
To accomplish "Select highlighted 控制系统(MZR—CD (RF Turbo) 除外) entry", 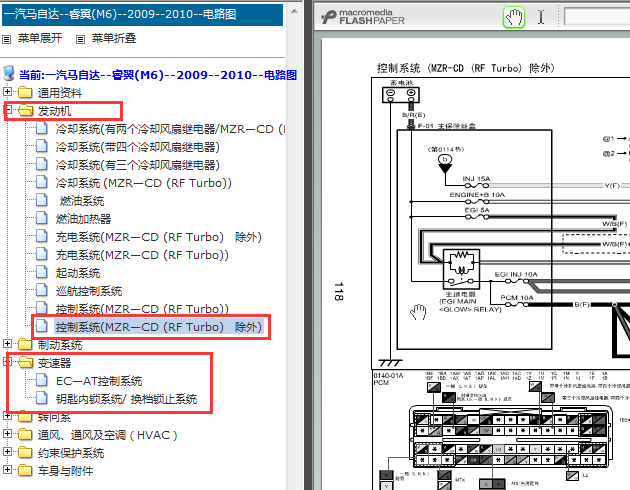I will [x=159, y=327].
